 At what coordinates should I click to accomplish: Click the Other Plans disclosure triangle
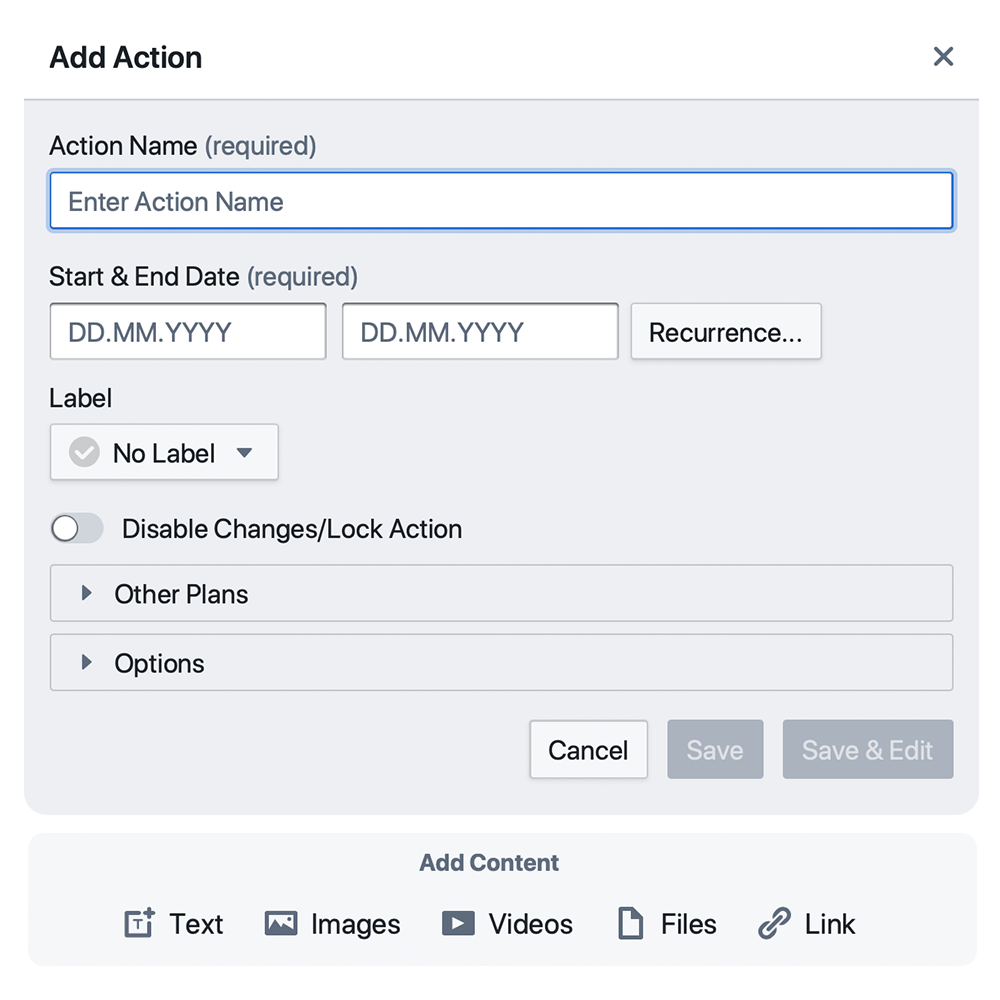click(87, 593)
